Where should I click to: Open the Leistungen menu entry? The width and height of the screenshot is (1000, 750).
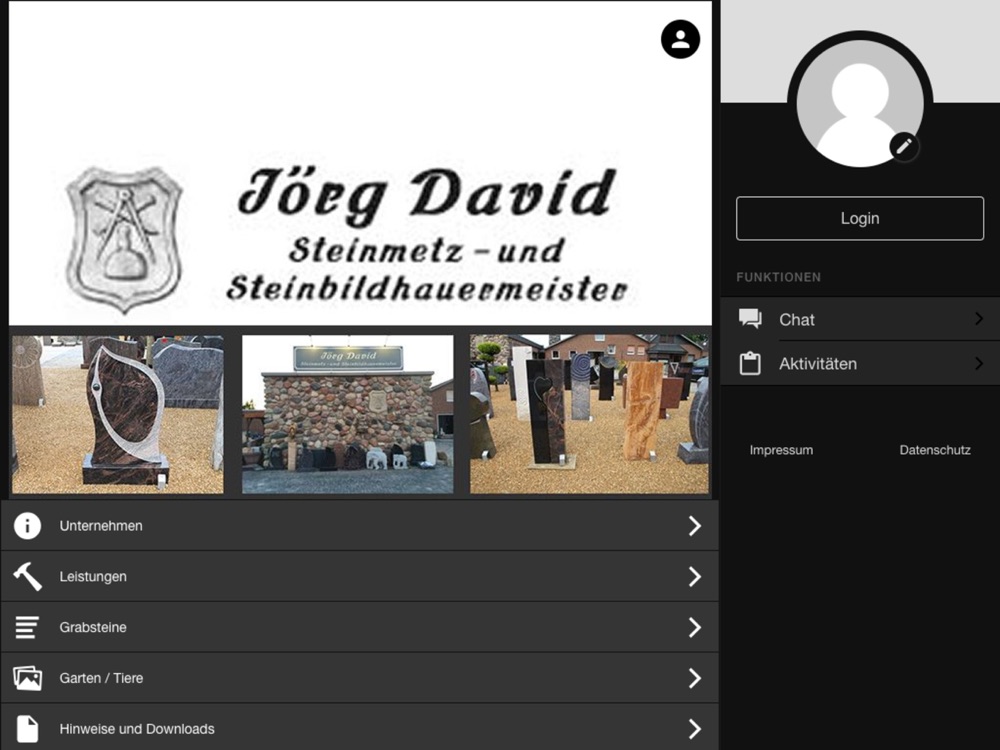pyautogui.click(x=360, y=577)
